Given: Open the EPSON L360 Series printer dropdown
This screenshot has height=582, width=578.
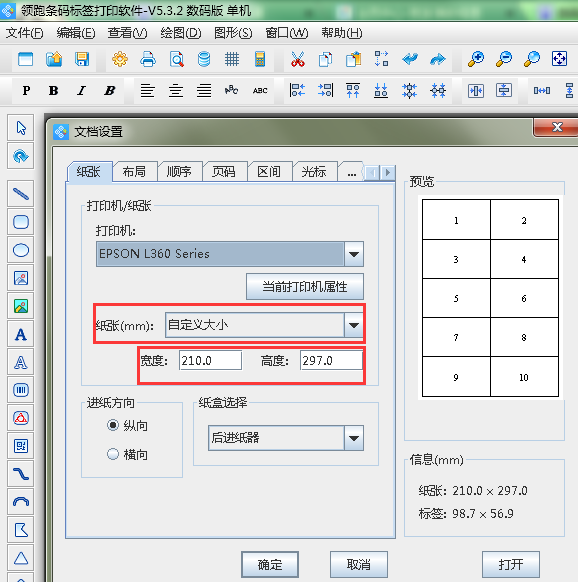Looking at the screenshot, I should 230,254.
